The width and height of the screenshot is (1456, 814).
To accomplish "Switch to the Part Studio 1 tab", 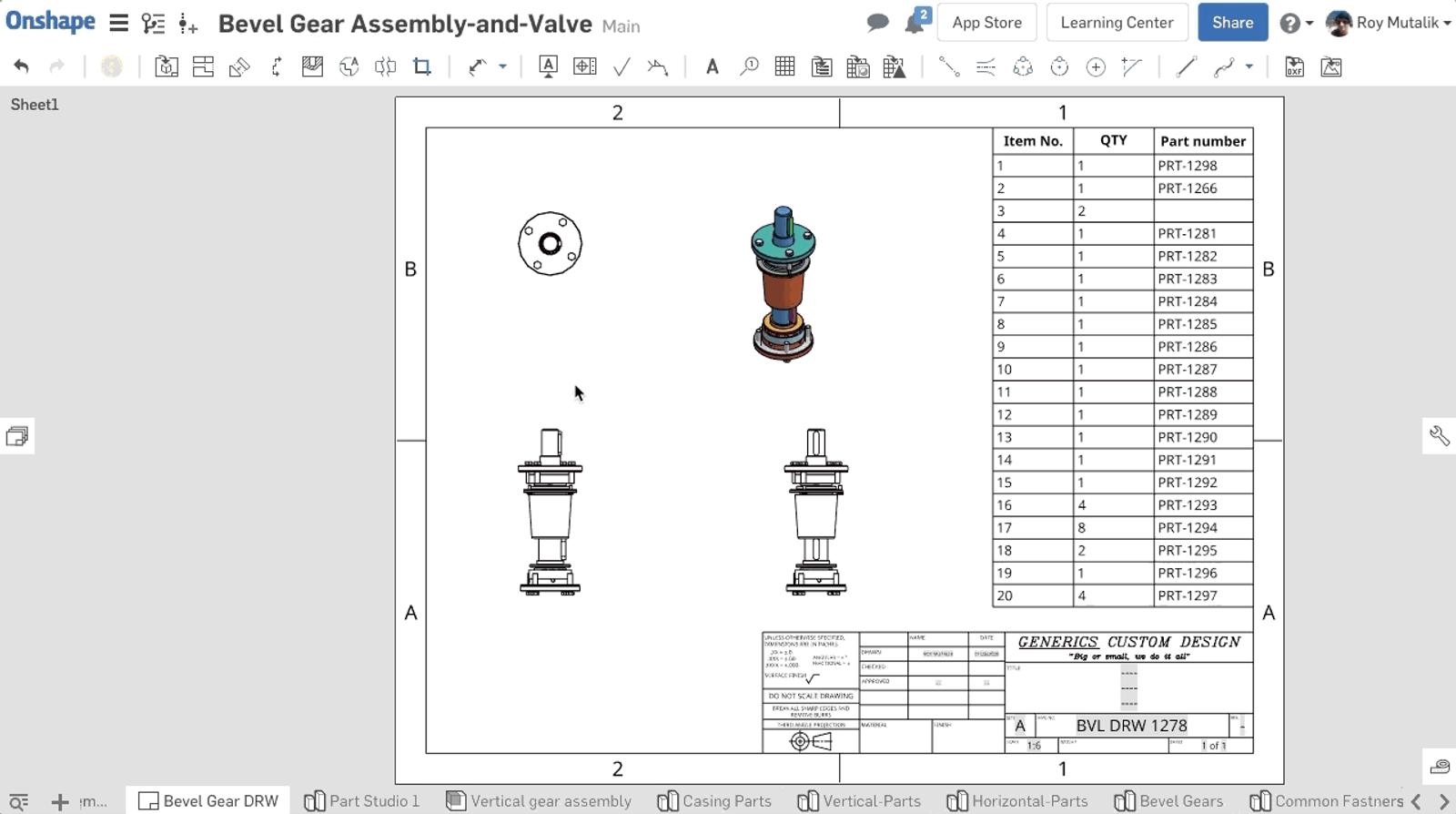I will click(362, 801).
